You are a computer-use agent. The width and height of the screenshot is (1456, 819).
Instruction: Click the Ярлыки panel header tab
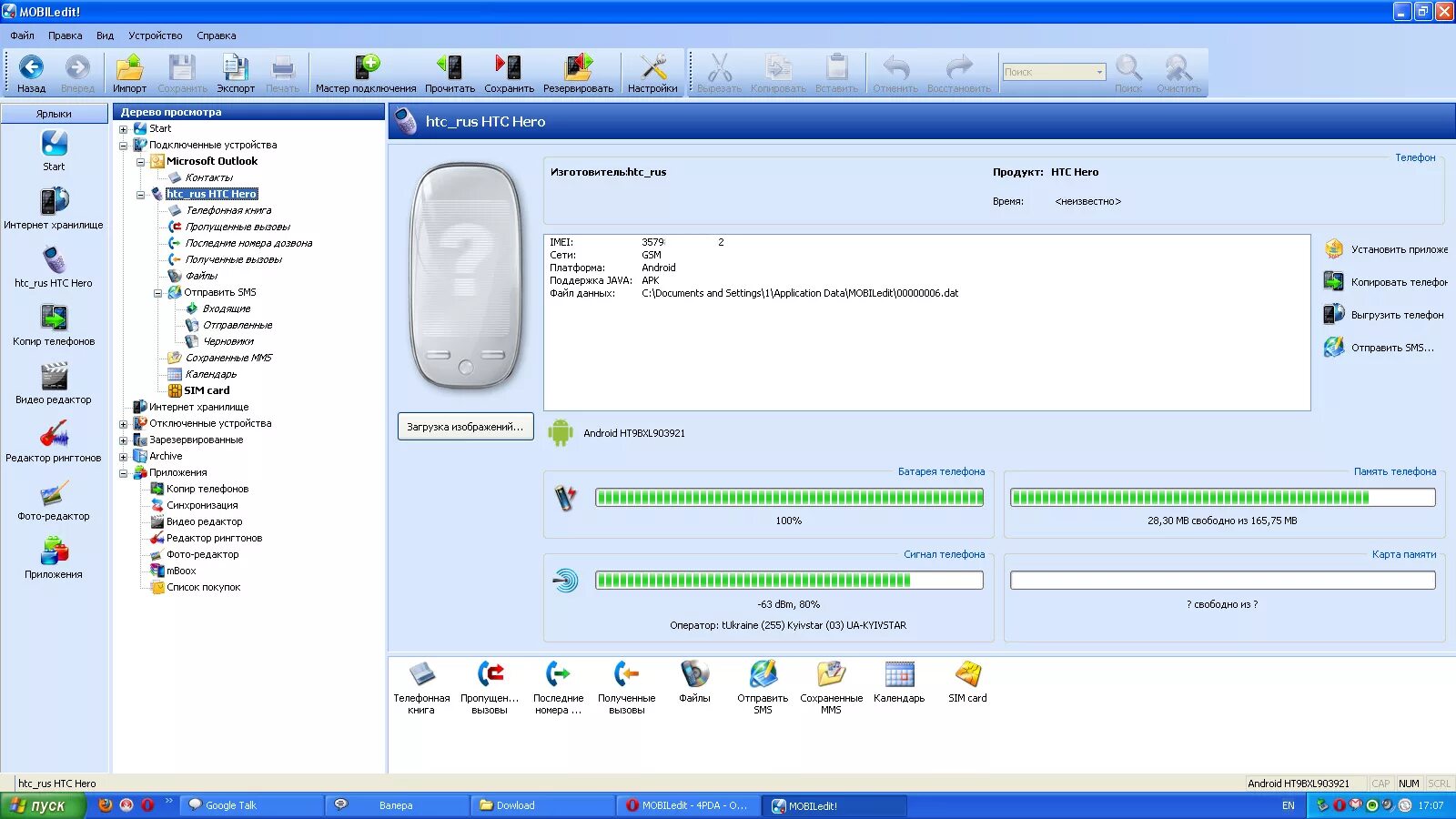pyautogui.click(x=54, y=114)
